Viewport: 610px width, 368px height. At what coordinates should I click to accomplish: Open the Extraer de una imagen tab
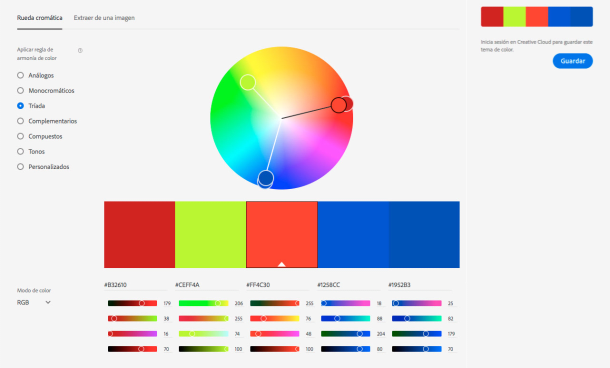pos(104,18)
